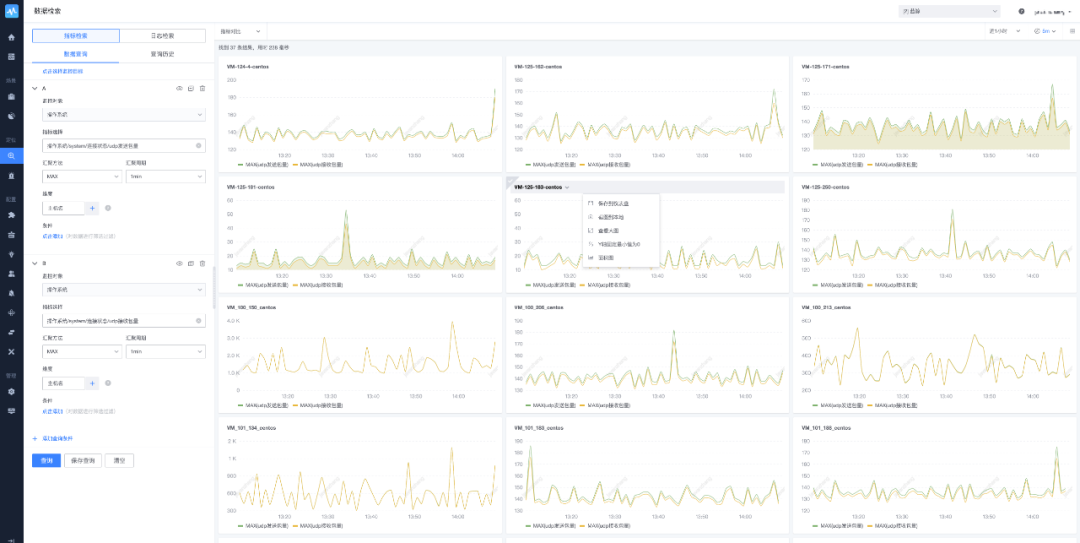Collapse query B section chevron

[35, 263]
